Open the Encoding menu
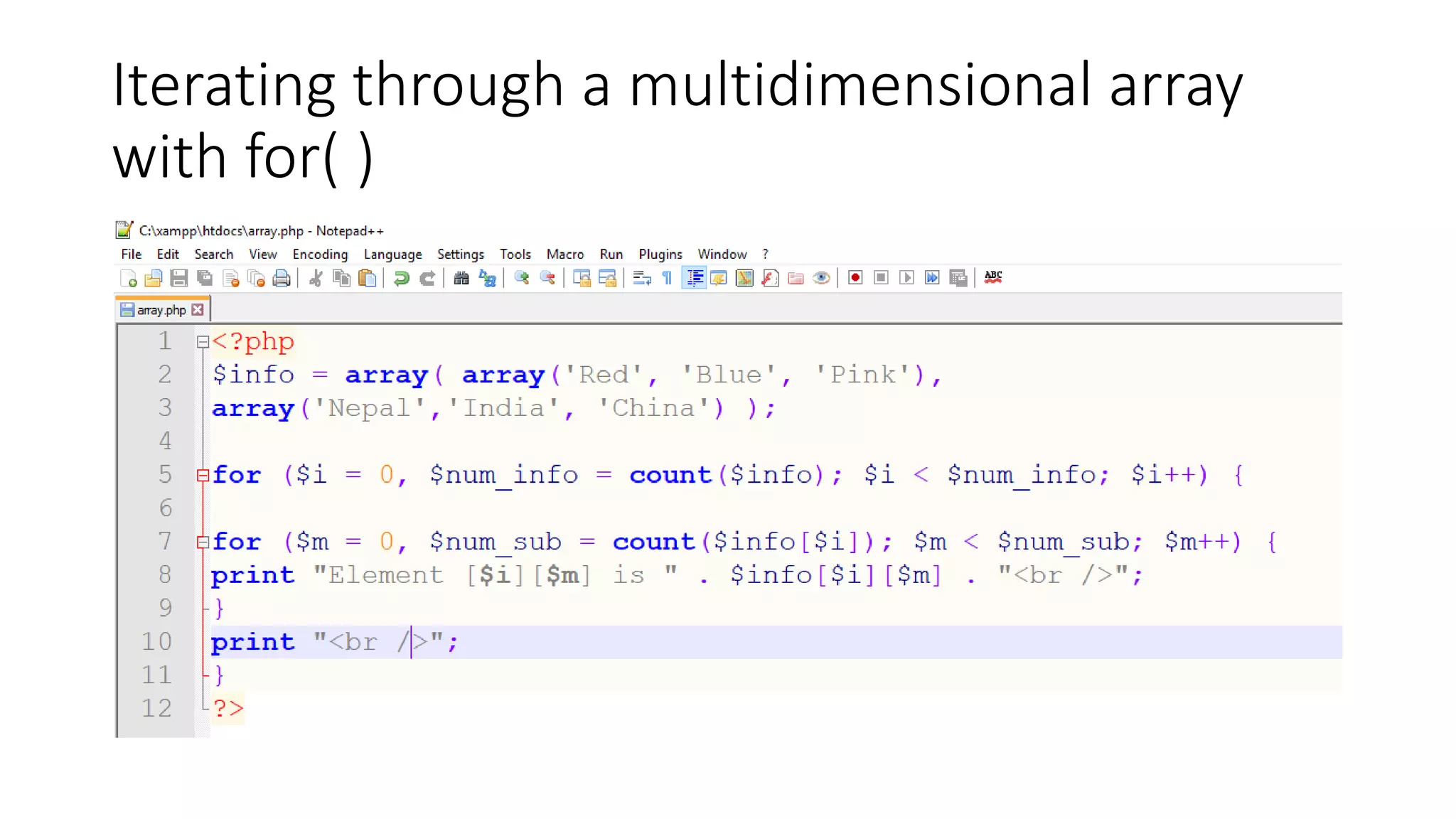This screenshot has width=1456, height=819. (x=320, y=255)
